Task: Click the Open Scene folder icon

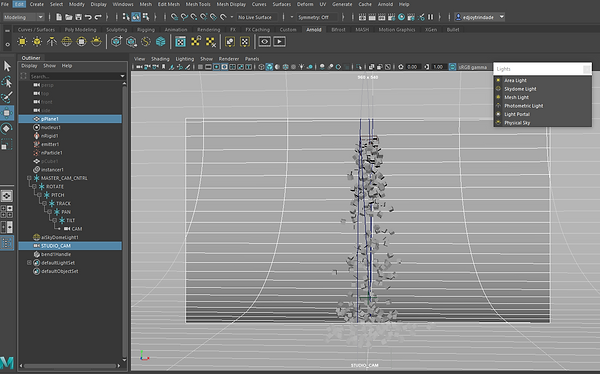Action: [68, 17]
